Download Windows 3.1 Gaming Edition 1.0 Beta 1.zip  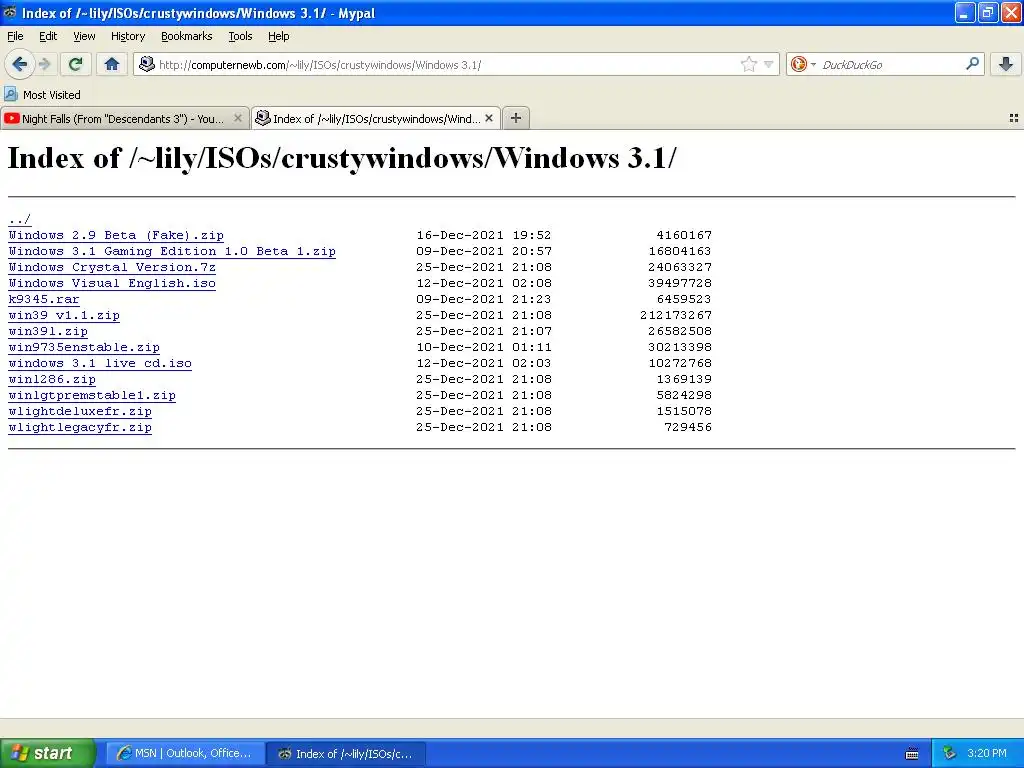(x=172, y=251)
